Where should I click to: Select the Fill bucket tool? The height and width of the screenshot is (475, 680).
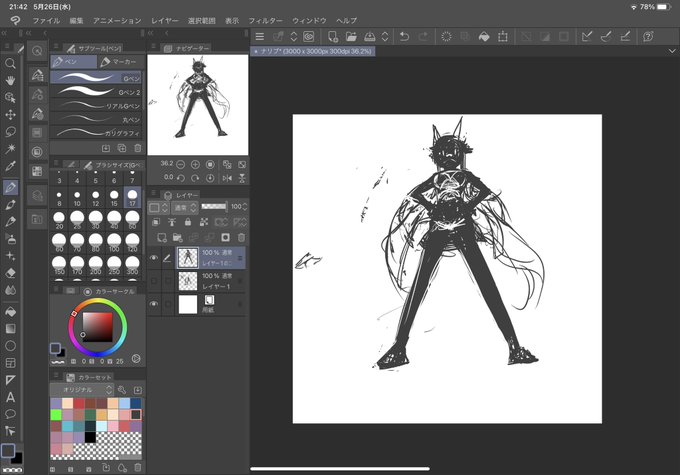point(10,311)
